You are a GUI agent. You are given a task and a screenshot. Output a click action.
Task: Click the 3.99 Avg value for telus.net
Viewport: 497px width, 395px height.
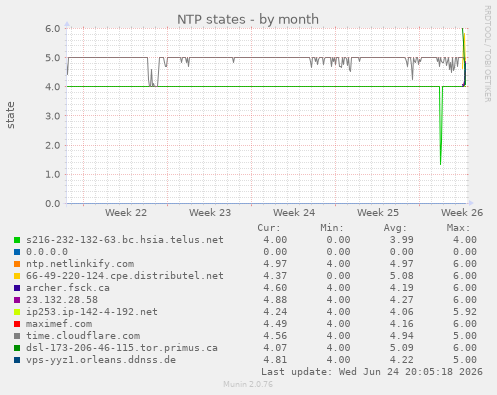click(x=402, y=240)
